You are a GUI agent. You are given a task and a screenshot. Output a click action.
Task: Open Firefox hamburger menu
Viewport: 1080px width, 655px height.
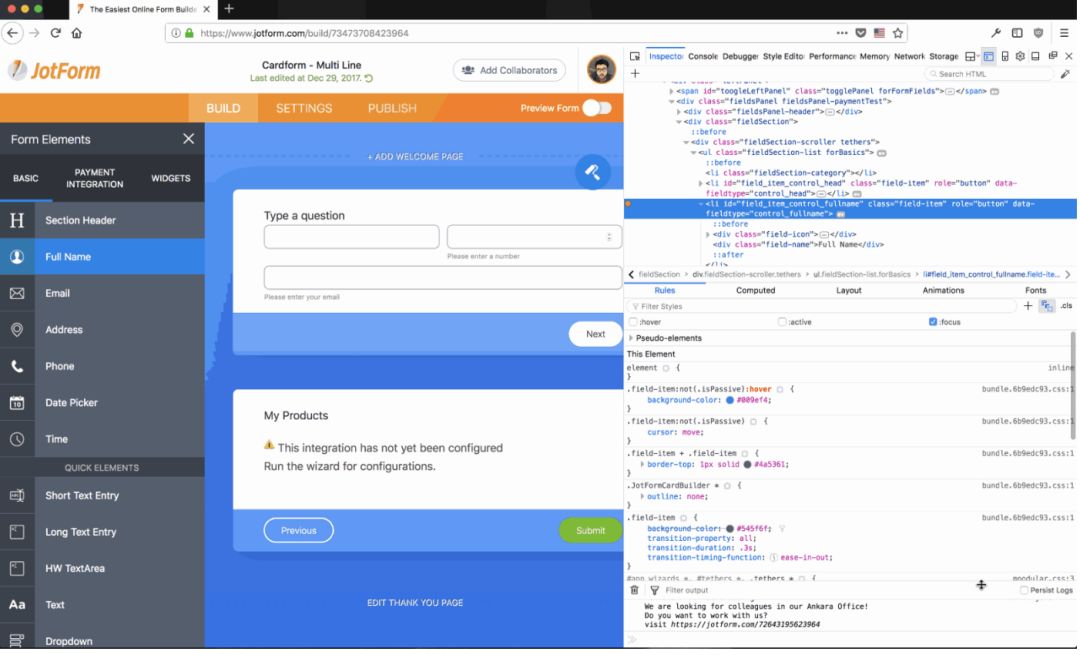click(x=1063, y=33)
